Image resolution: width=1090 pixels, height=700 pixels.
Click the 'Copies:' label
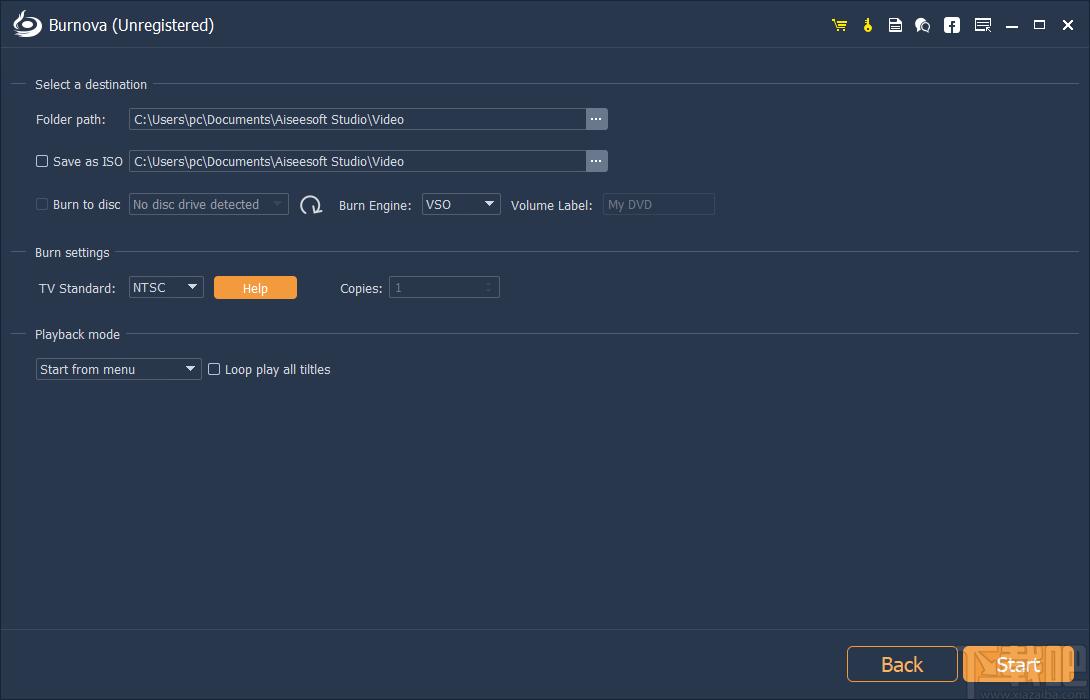[361, 288]
